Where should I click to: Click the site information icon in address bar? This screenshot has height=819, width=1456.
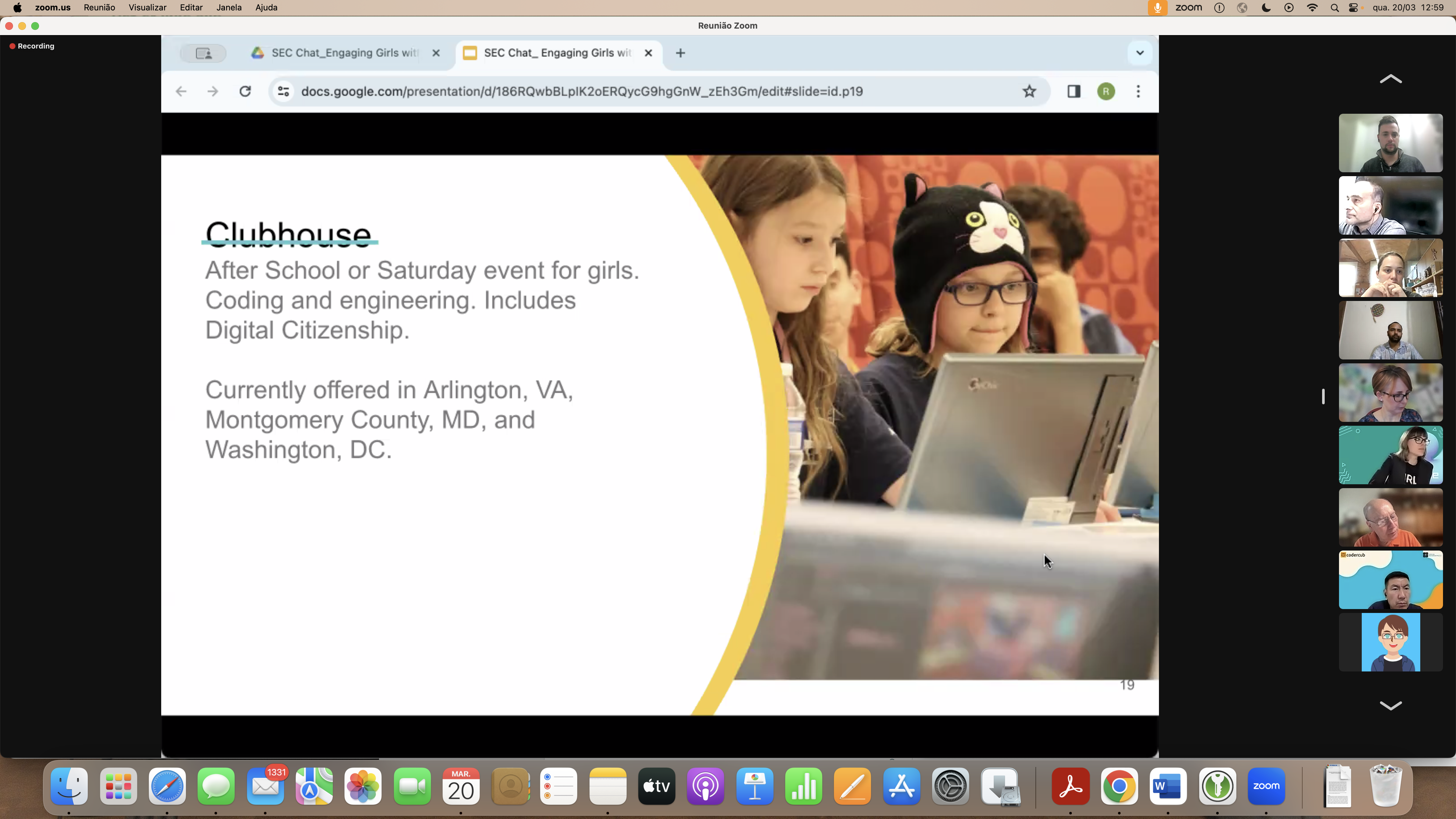[x=284, y=92]
